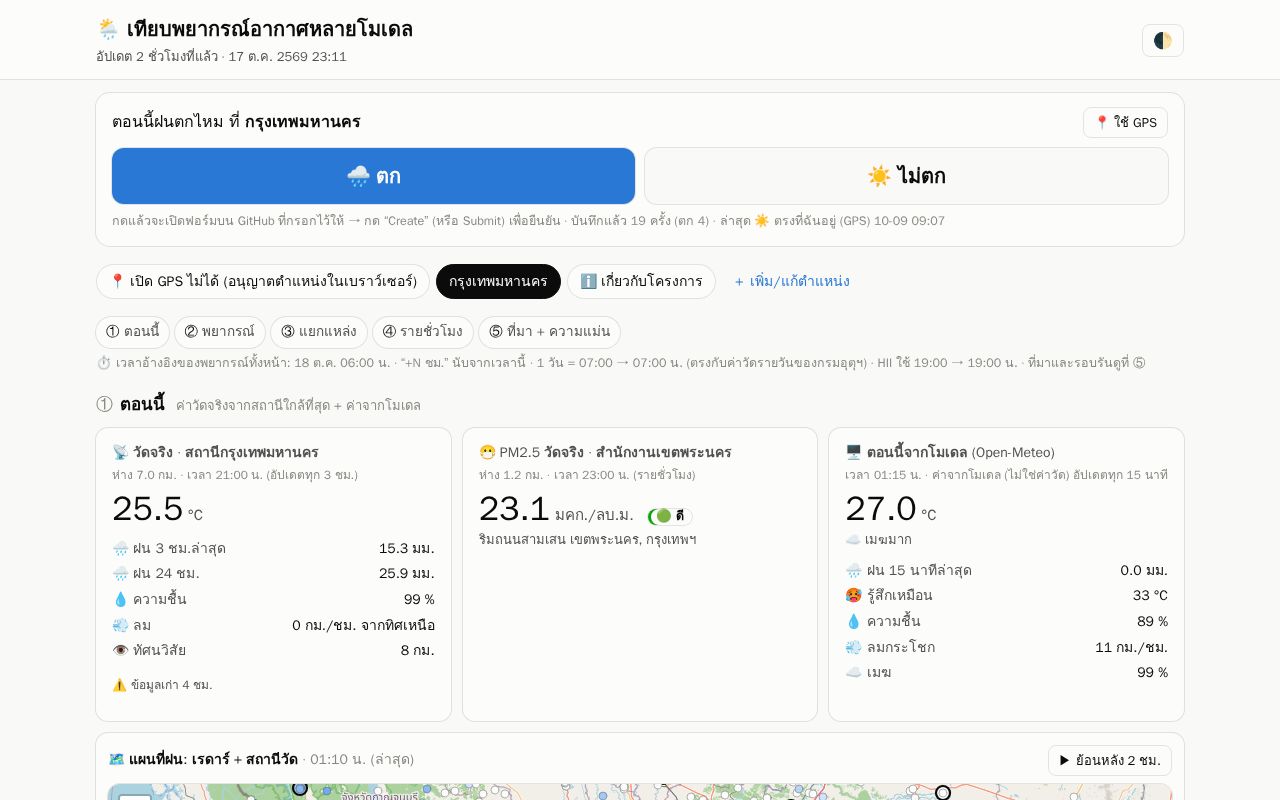Switch to the "④ รายชั่วโมง" tab
The width and height of the screenshot is (1280, 800).
[x=423, y=332]
